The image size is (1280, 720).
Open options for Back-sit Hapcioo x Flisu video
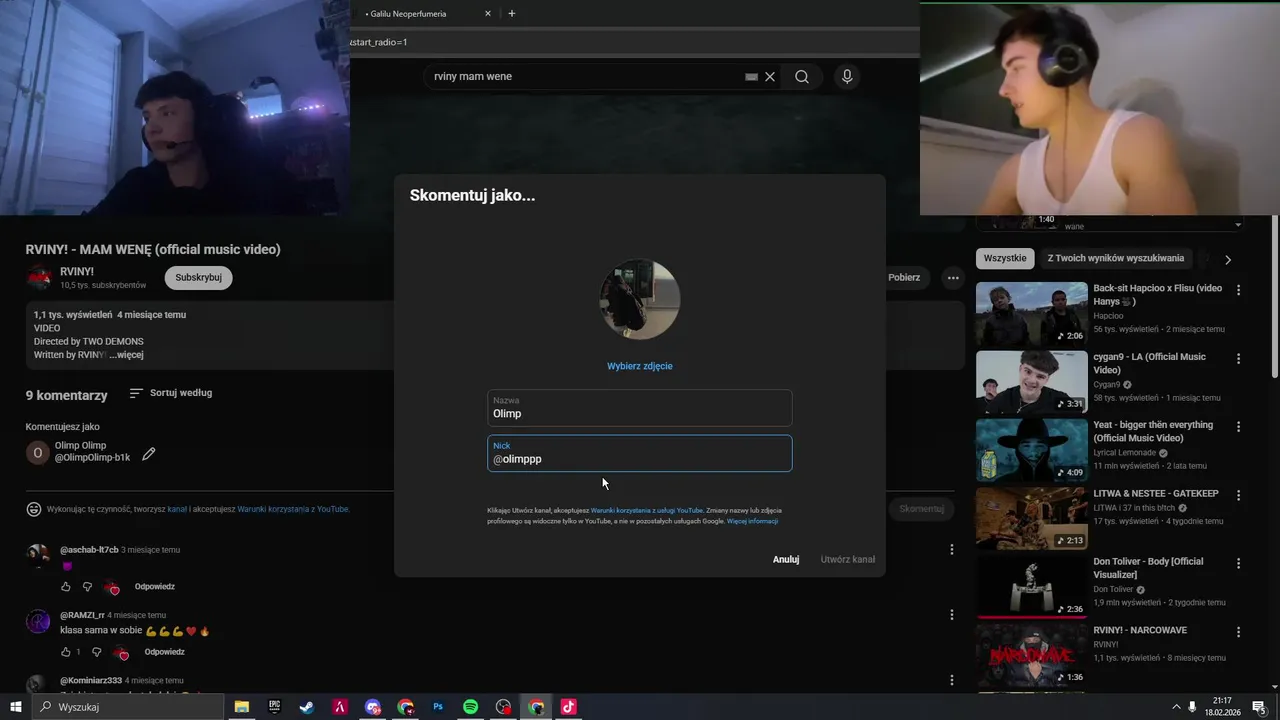[x=1238, y=290]
